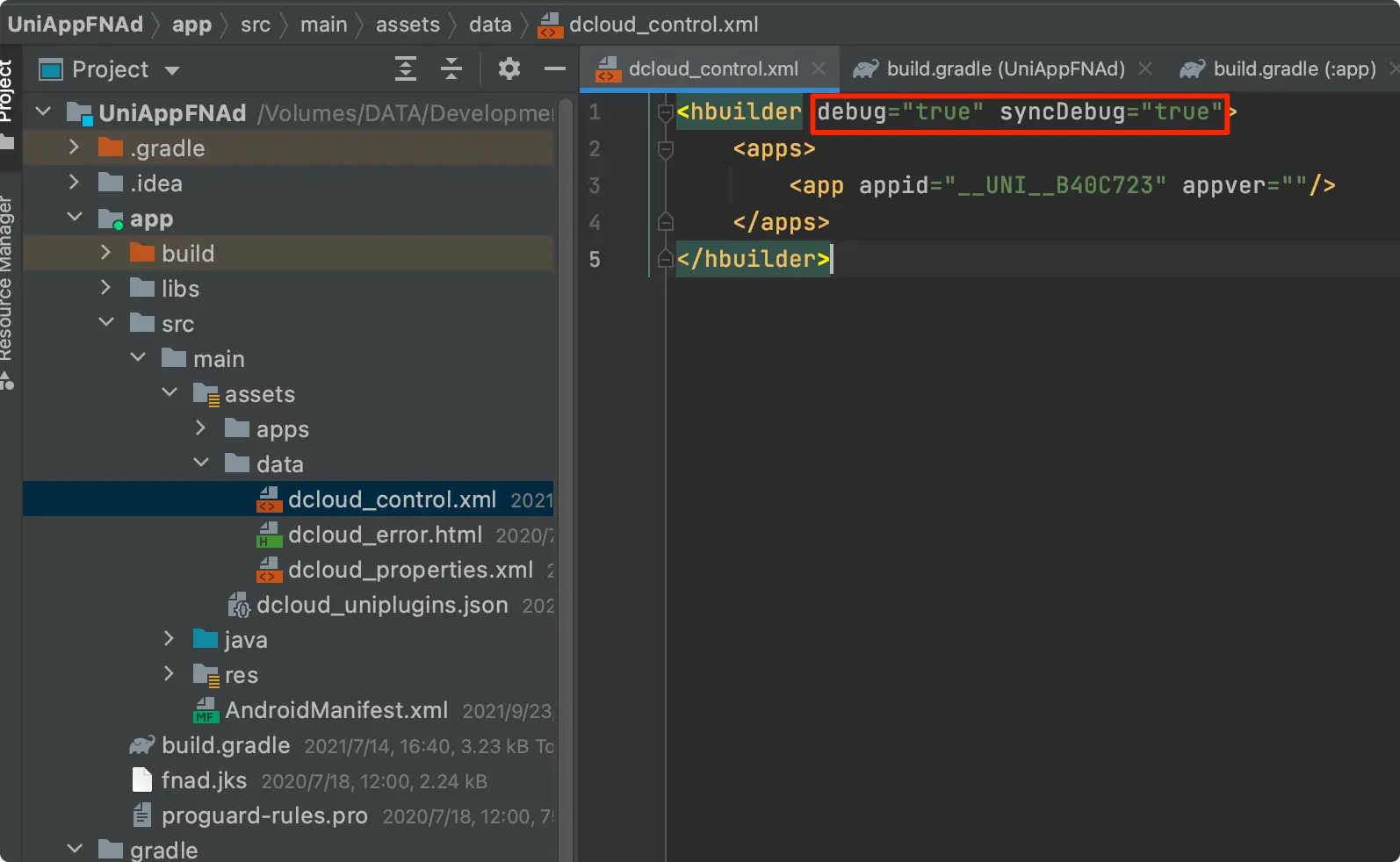Image resolution: width=1400 pixels, height=862 pixels.
Task: Click the assets breadcrumb in navigation bar
Action: pyautogui.click(x=408, y=25)
